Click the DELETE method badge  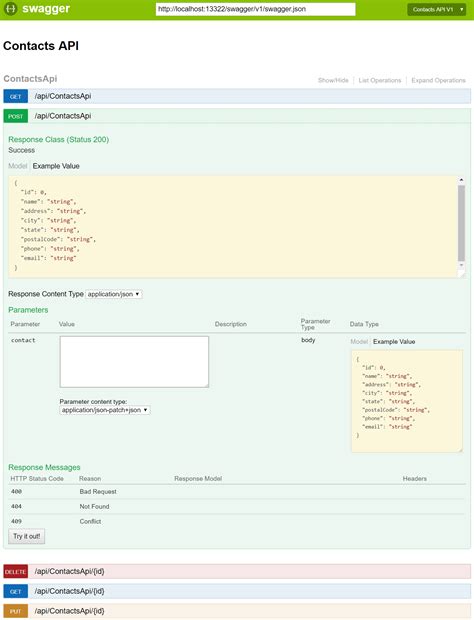click(x=15, y=572)
